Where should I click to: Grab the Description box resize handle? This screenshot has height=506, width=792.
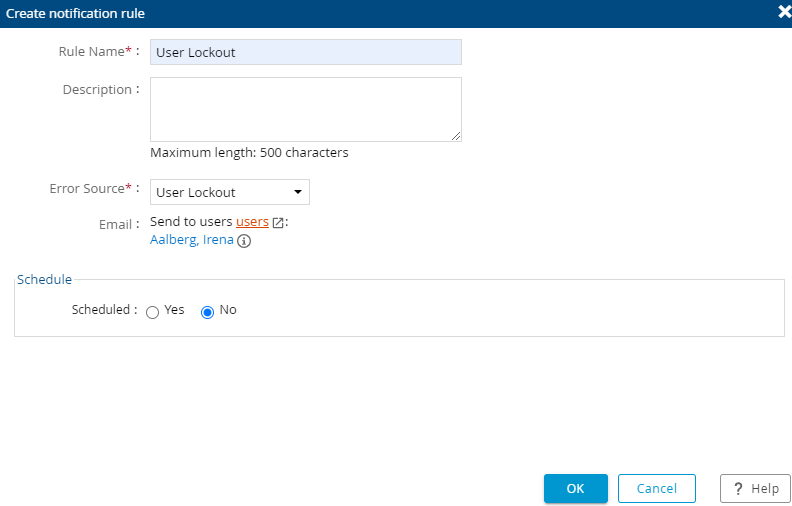click(x=456, y=136)
